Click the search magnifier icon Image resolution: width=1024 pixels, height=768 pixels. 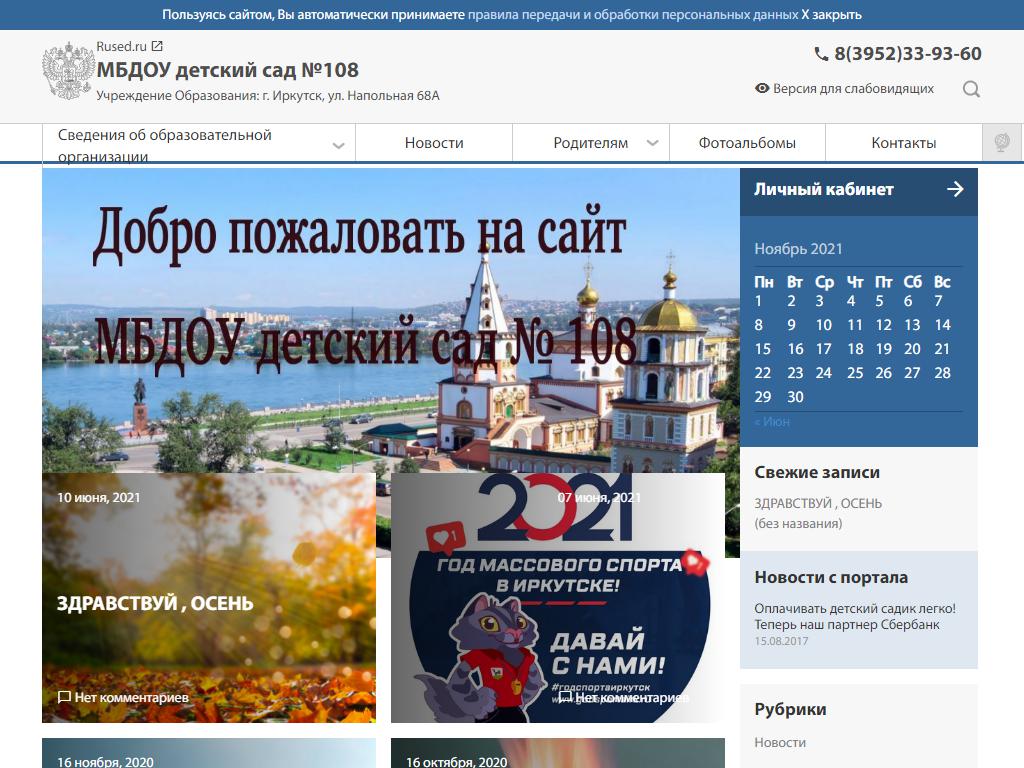click(x=971, y=89)
